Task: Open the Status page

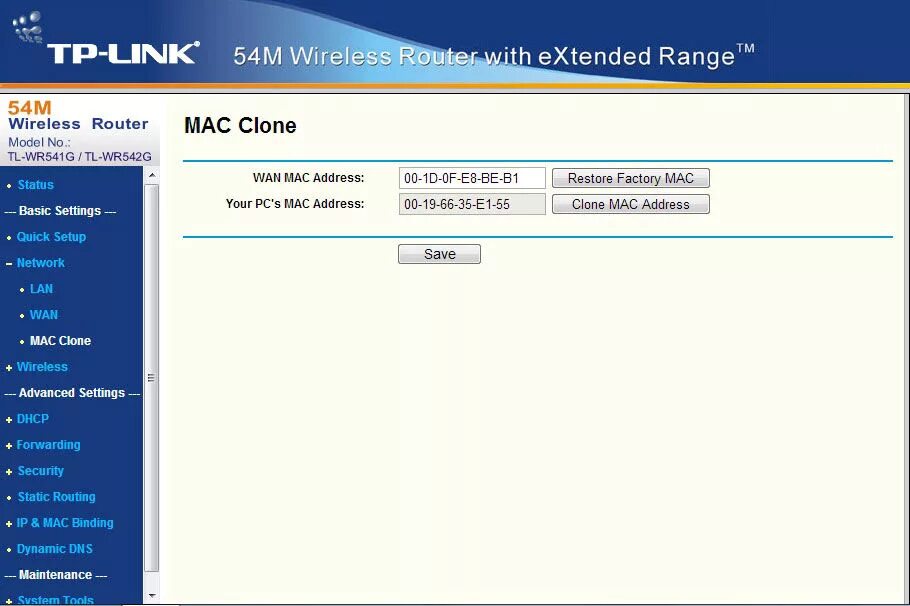Action: pyautogui.click(x=35, y=185)
